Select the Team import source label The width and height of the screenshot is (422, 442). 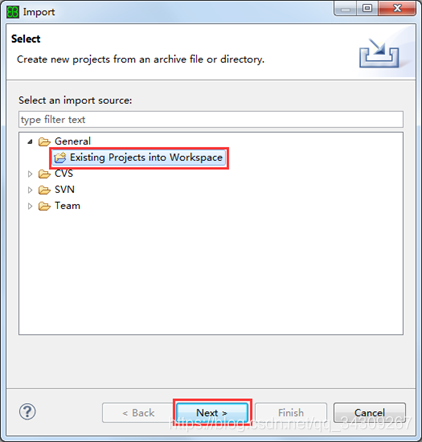pyautogui.click(x=67, y=206)
